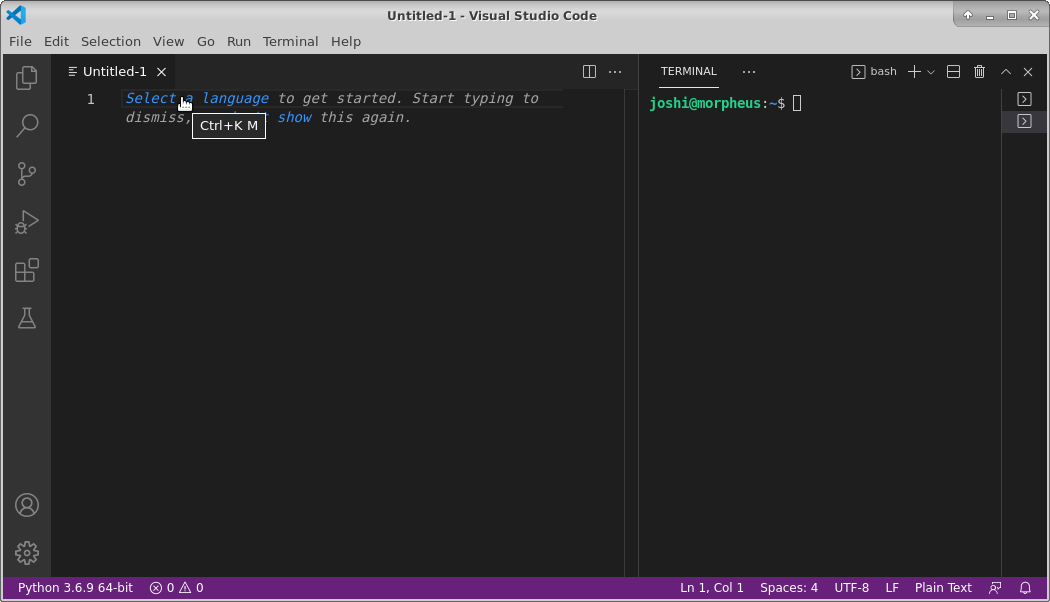This screenshot has height=602, width=1050.
Task: Open terminal views more actions menu
Action: [x=749, y=71]
